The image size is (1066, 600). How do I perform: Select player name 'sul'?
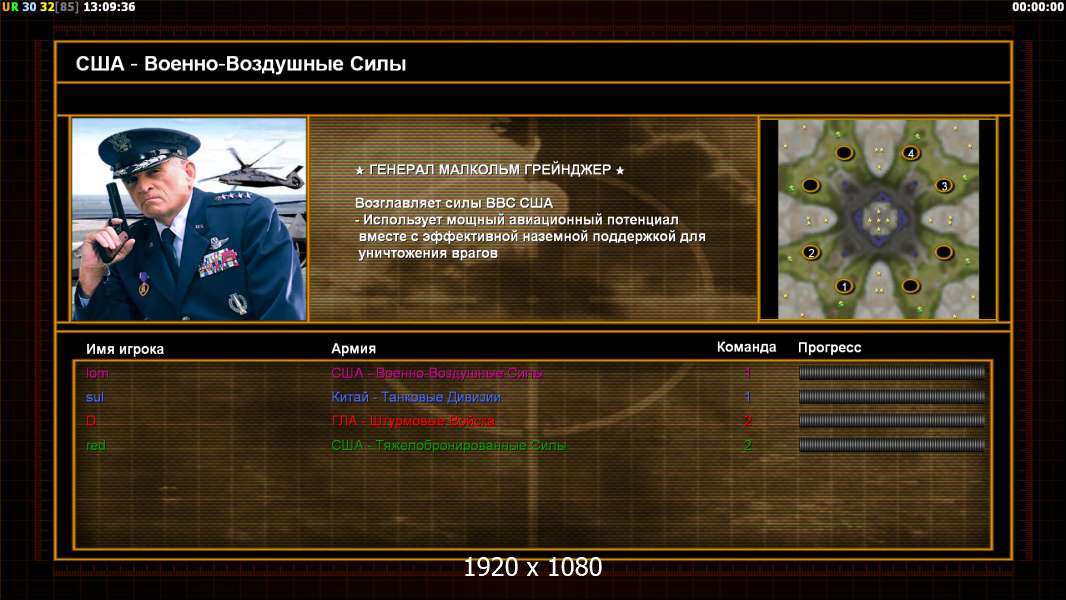(x=94, y=398)
